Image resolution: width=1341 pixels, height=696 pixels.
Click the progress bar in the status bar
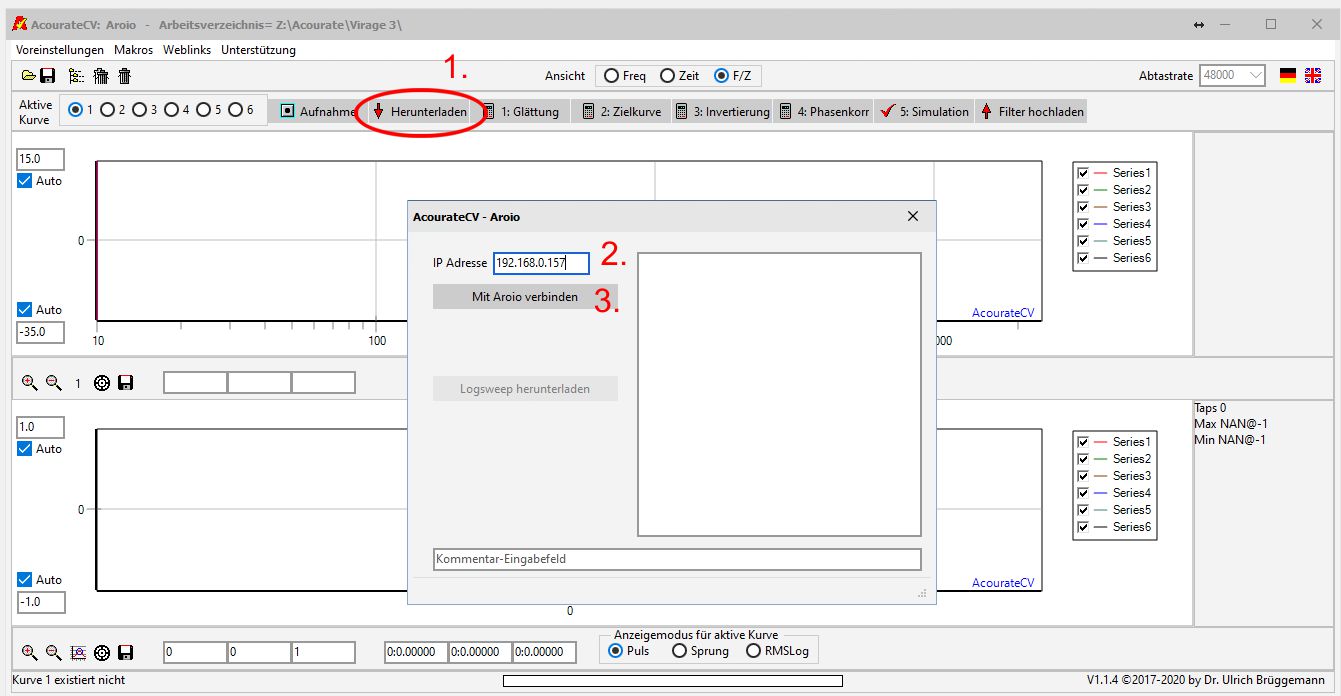[x=672, y=681]
